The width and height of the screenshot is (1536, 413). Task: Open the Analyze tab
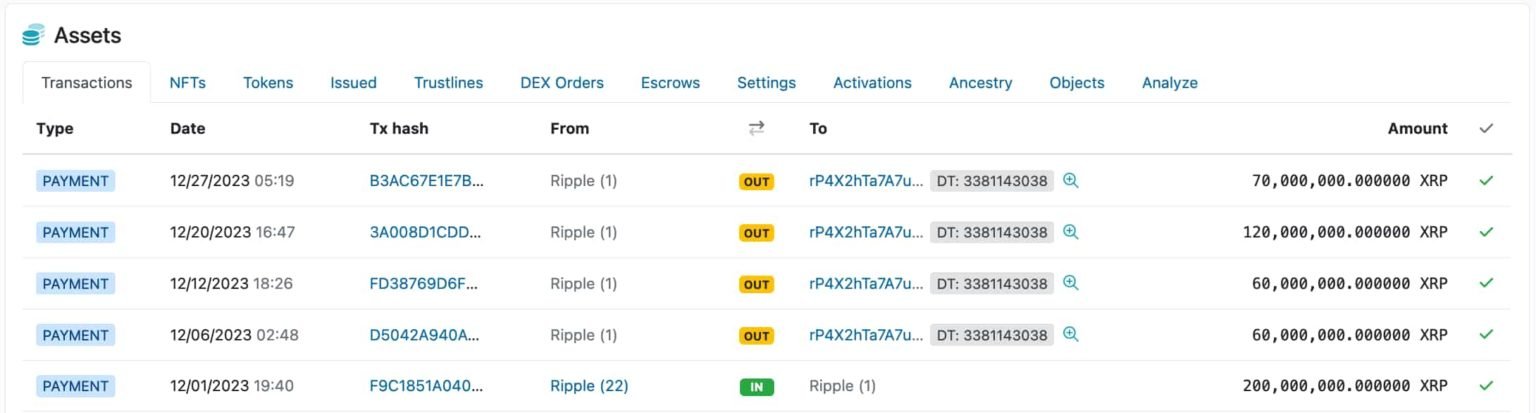(1169, 83)
